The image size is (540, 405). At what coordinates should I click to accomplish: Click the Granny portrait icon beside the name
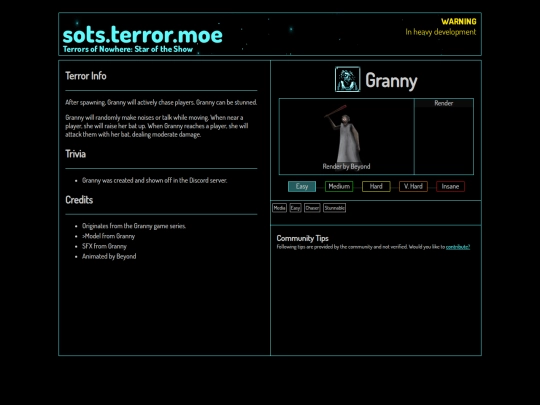coord(347,79)
